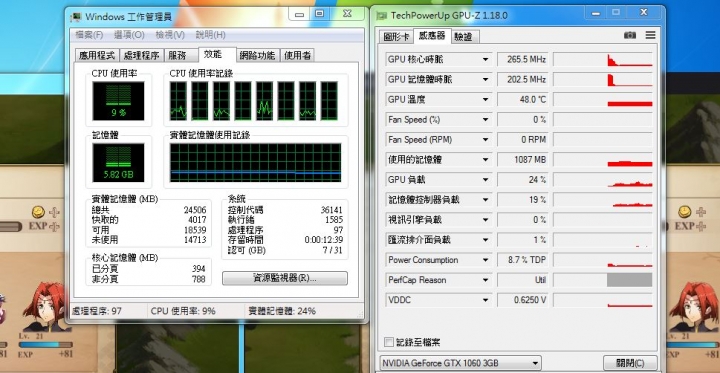The image size is (720, 373).
Task: Click the 資源監視器(R)... button
Action: click(x=285, y=278)
